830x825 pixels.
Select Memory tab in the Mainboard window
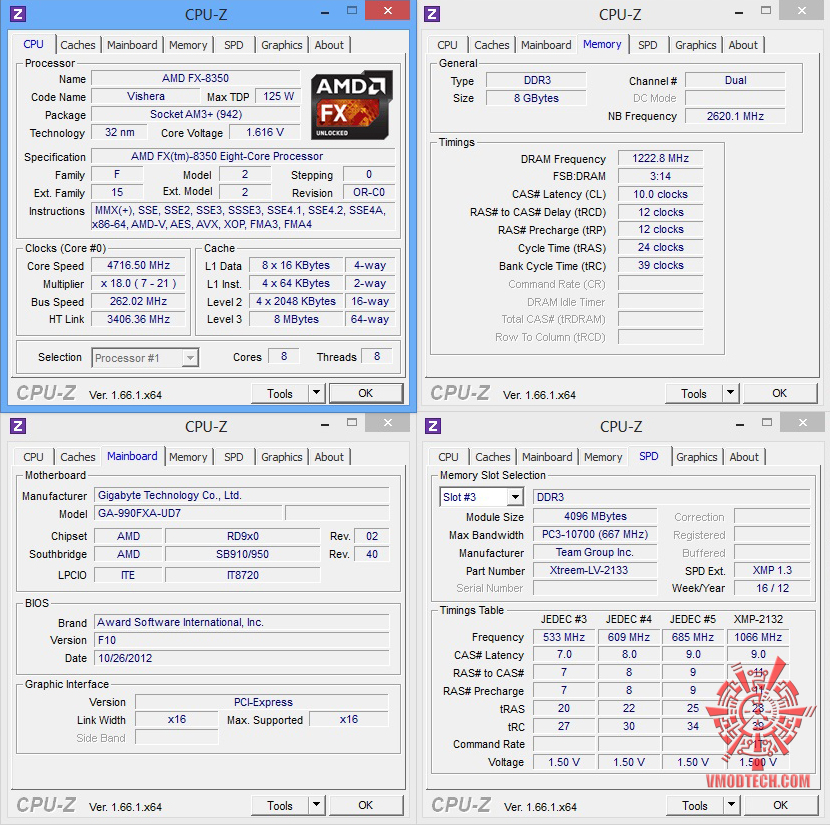coord(188,457)
